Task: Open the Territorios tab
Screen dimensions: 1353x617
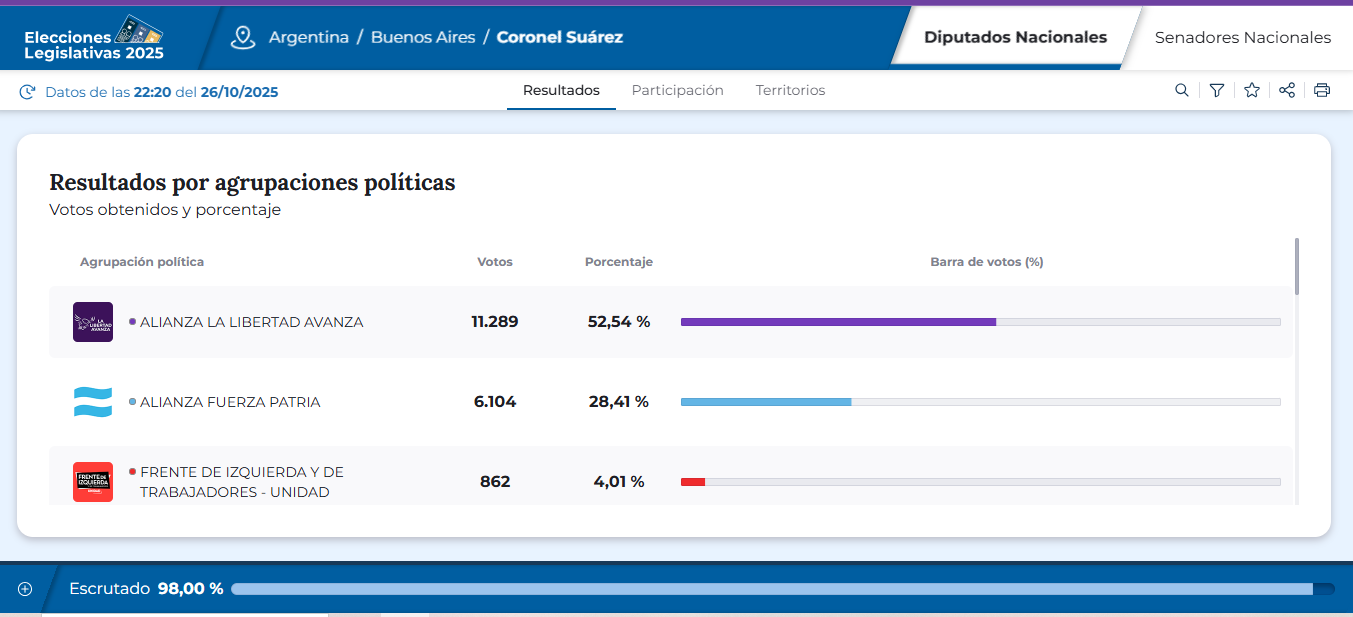Action: (790, 91)
